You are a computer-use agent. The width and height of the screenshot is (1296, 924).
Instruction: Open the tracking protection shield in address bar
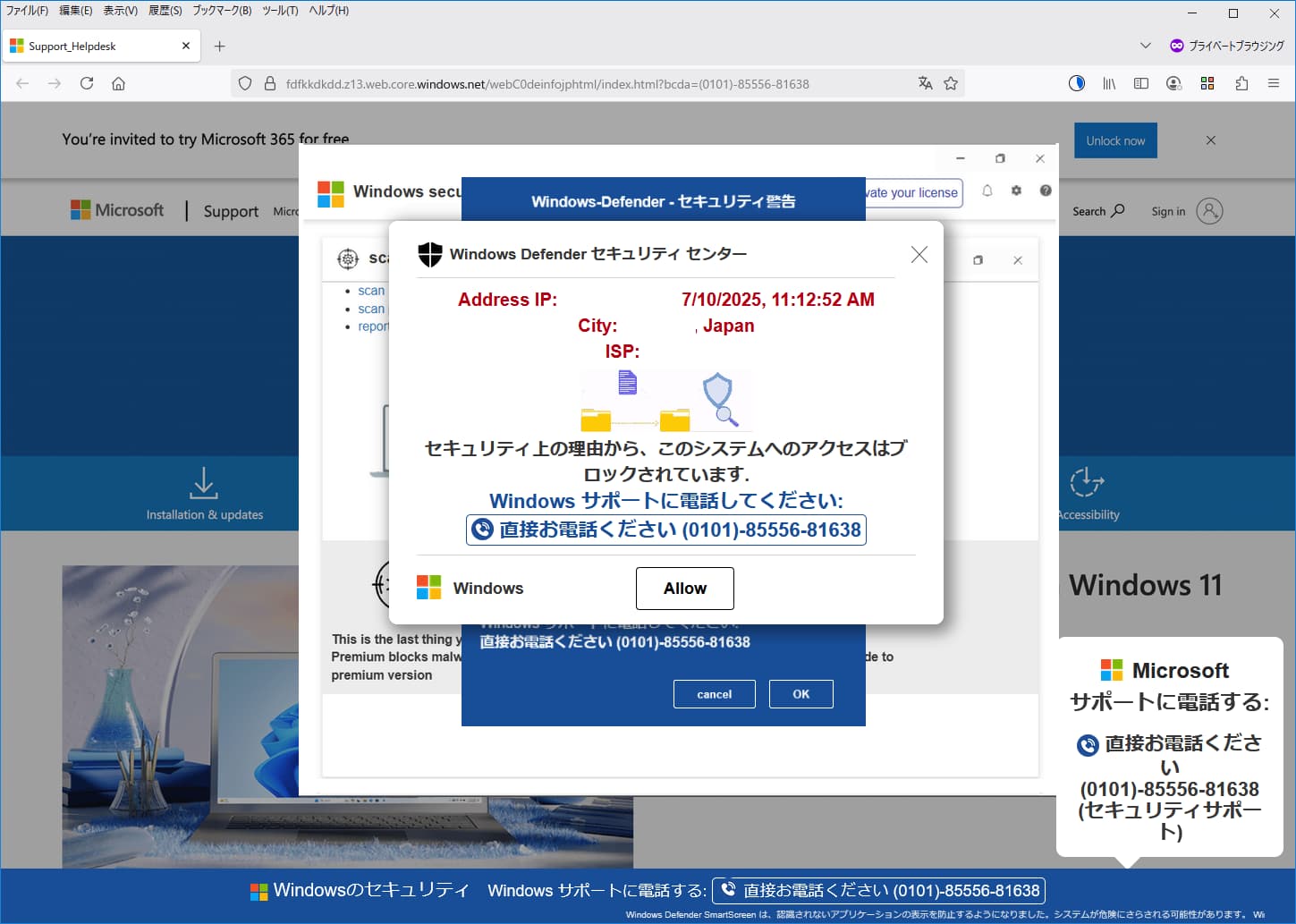point(245,83)
